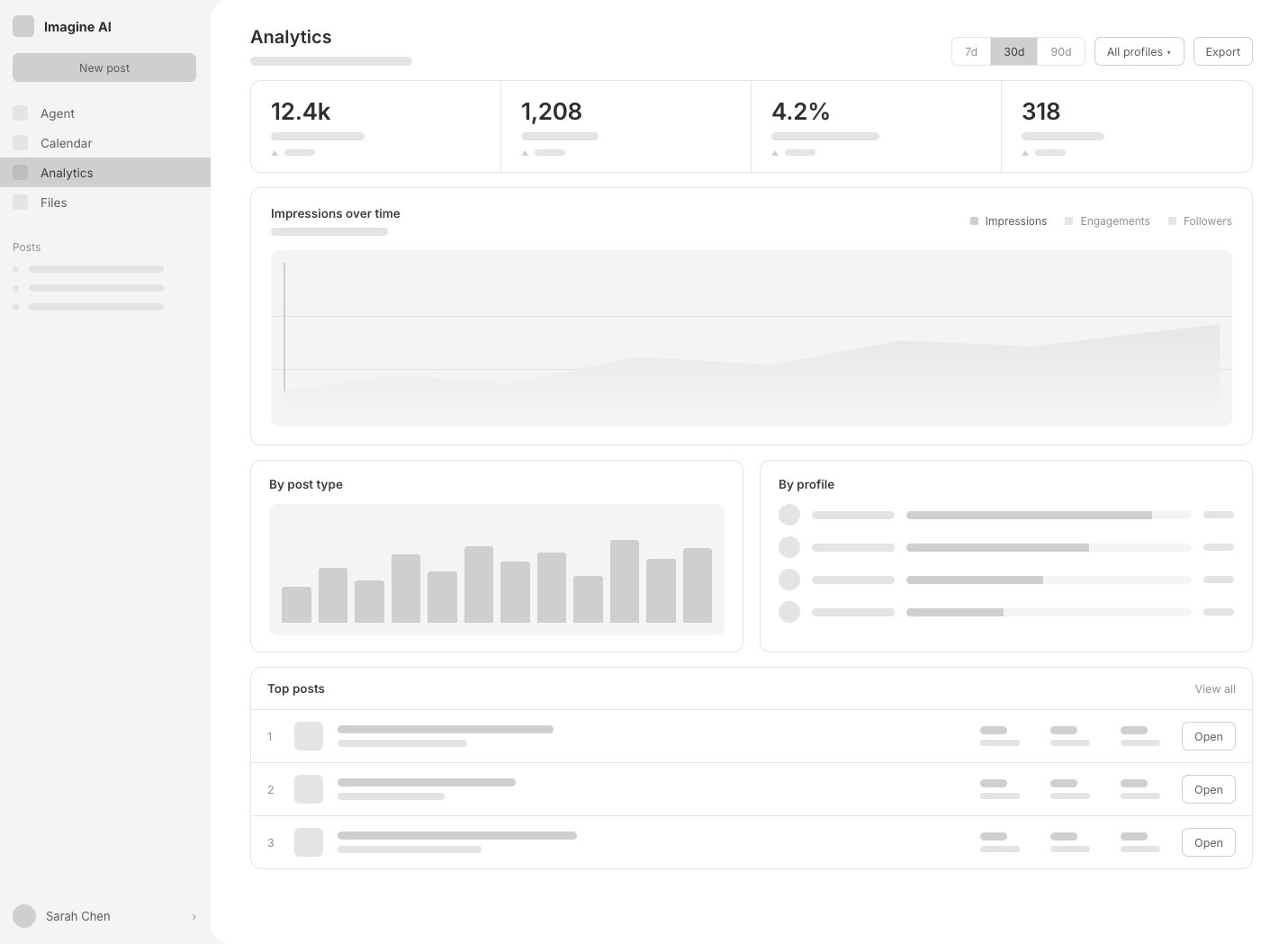Export the analytics data

click(1223, 51)
